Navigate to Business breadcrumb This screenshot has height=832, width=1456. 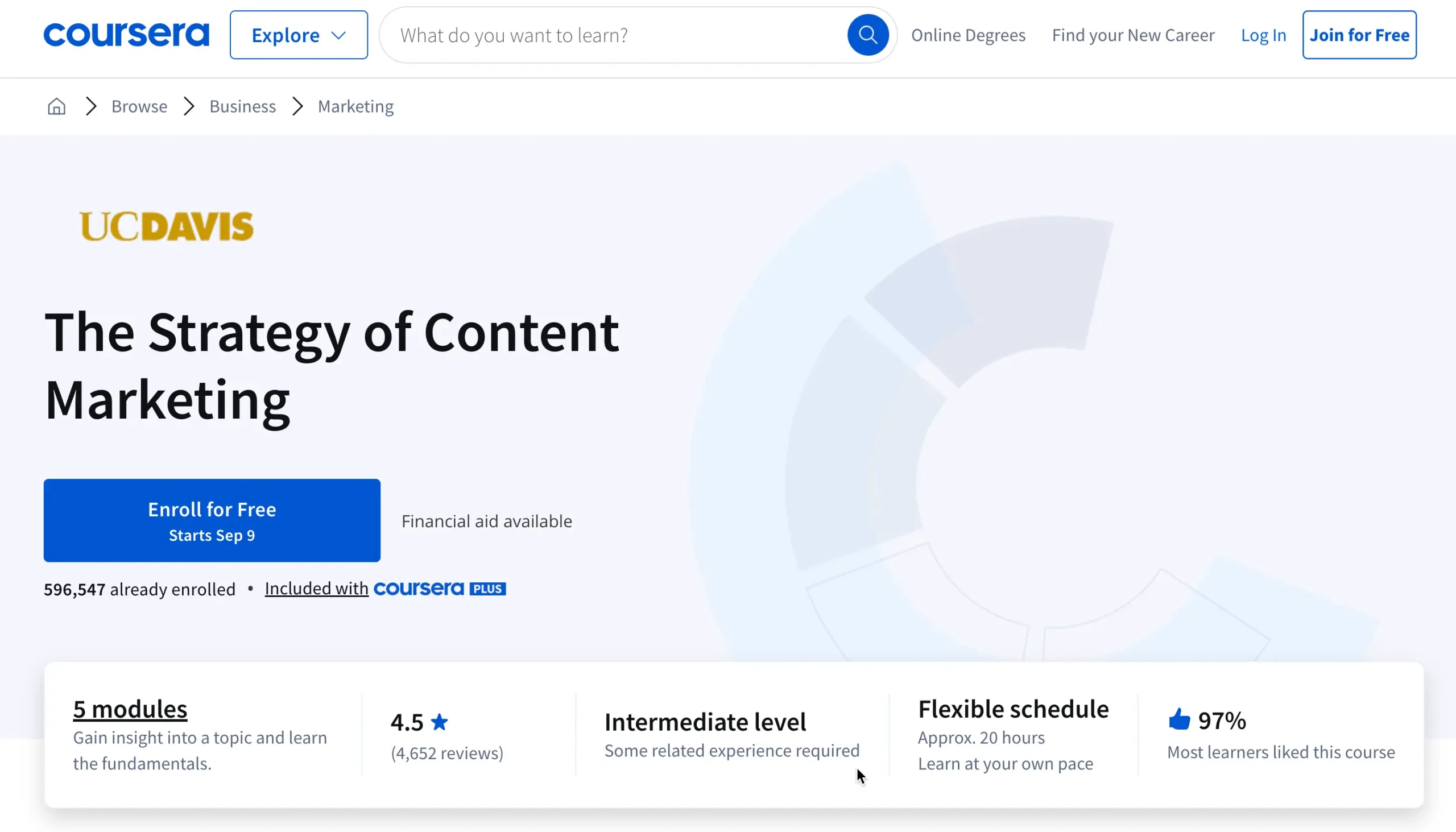242,106
